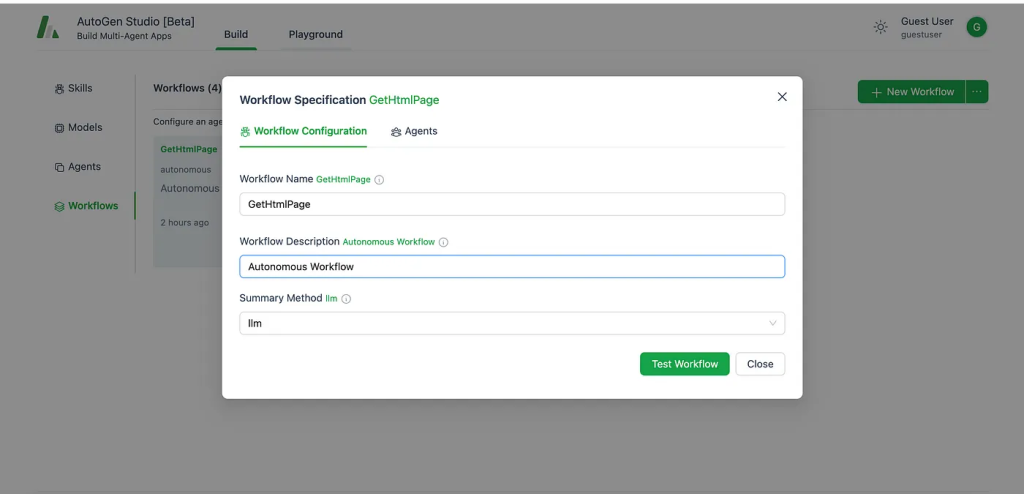Image resolution: width=1024 pixels, height=494 pixels.
Task: Click the 'Workflows (4)' heading
Action: pyautogui.click(x=187, y=88)
